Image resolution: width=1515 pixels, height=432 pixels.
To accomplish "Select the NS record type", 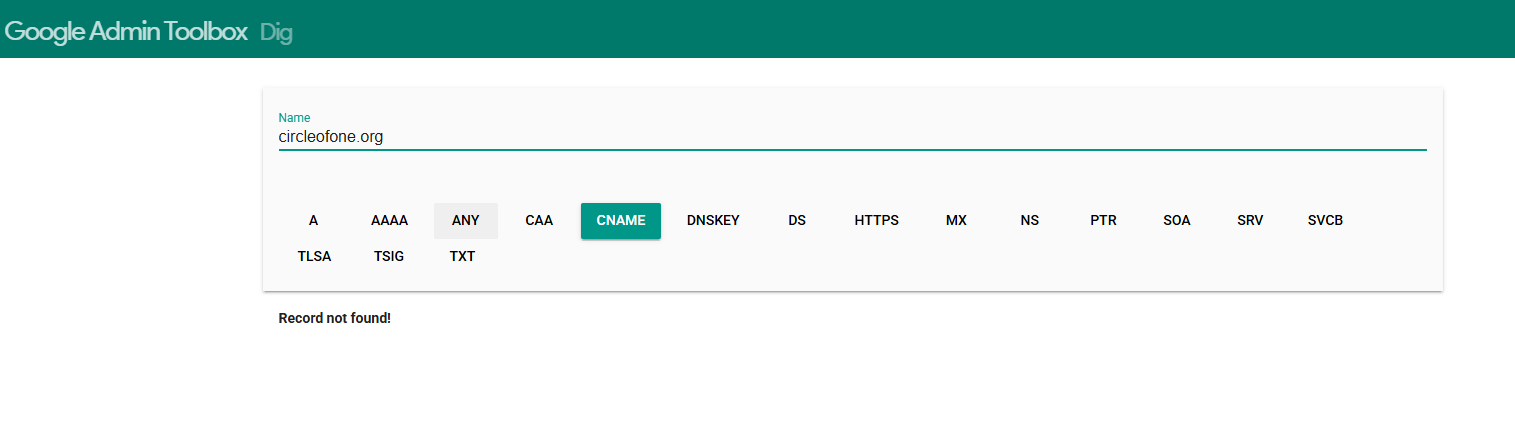I will pos(1030,221).
